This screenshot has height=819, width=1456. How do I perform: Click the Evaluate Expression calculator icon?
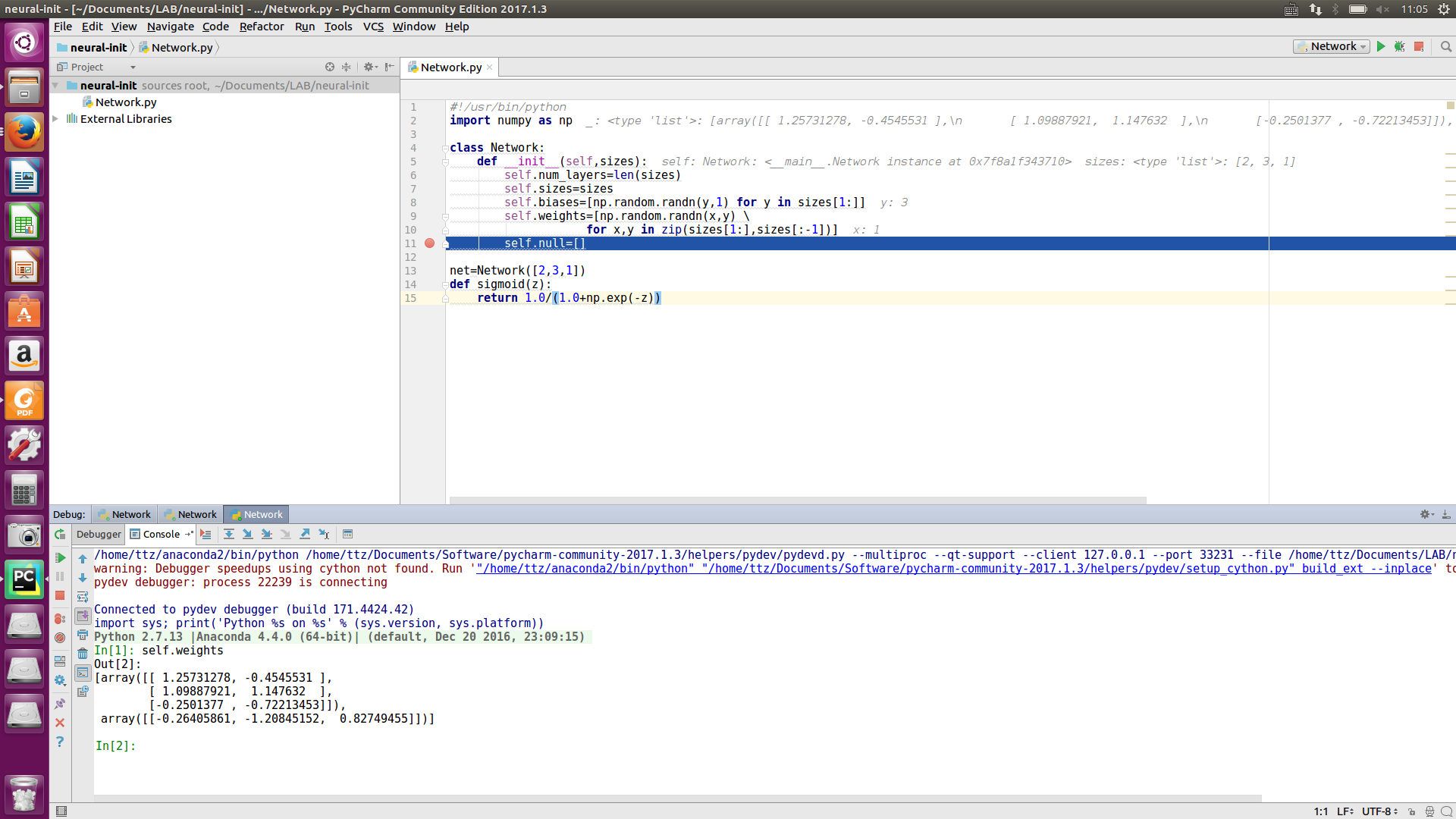tap(347, 535)
